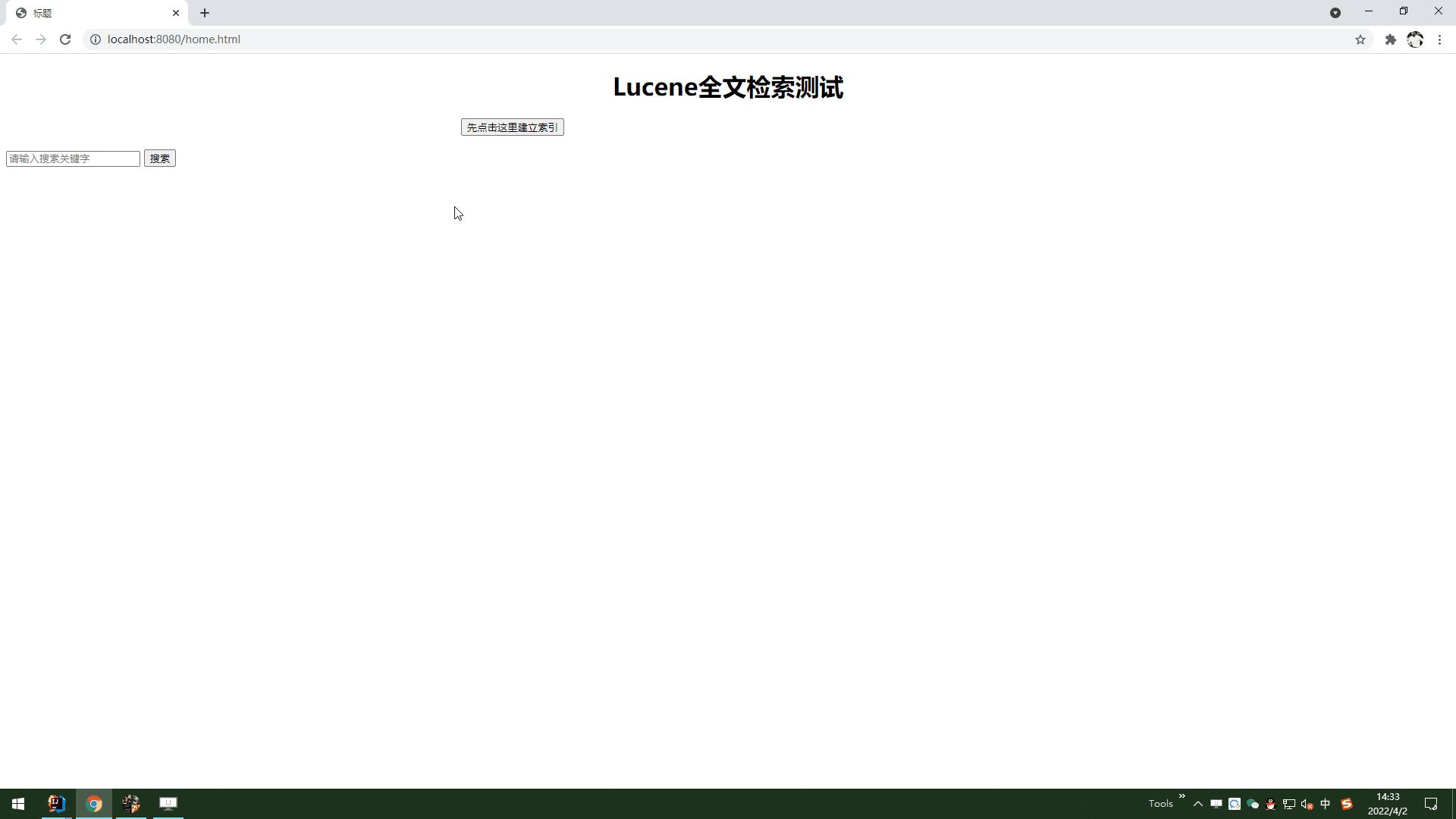Open the Chrome profile avatar
Image resolution: width=1456 pixels, height=819 pixels.
[1415, 39]
